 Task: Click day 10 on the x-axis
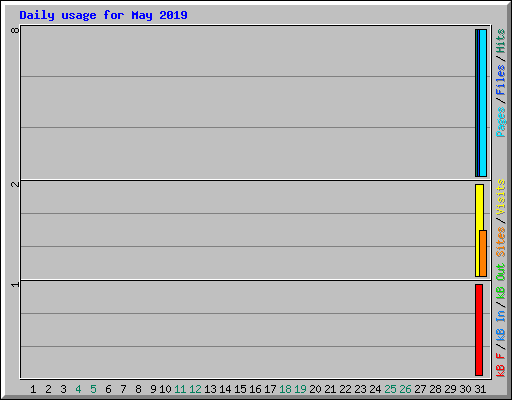tap(165, 389)
